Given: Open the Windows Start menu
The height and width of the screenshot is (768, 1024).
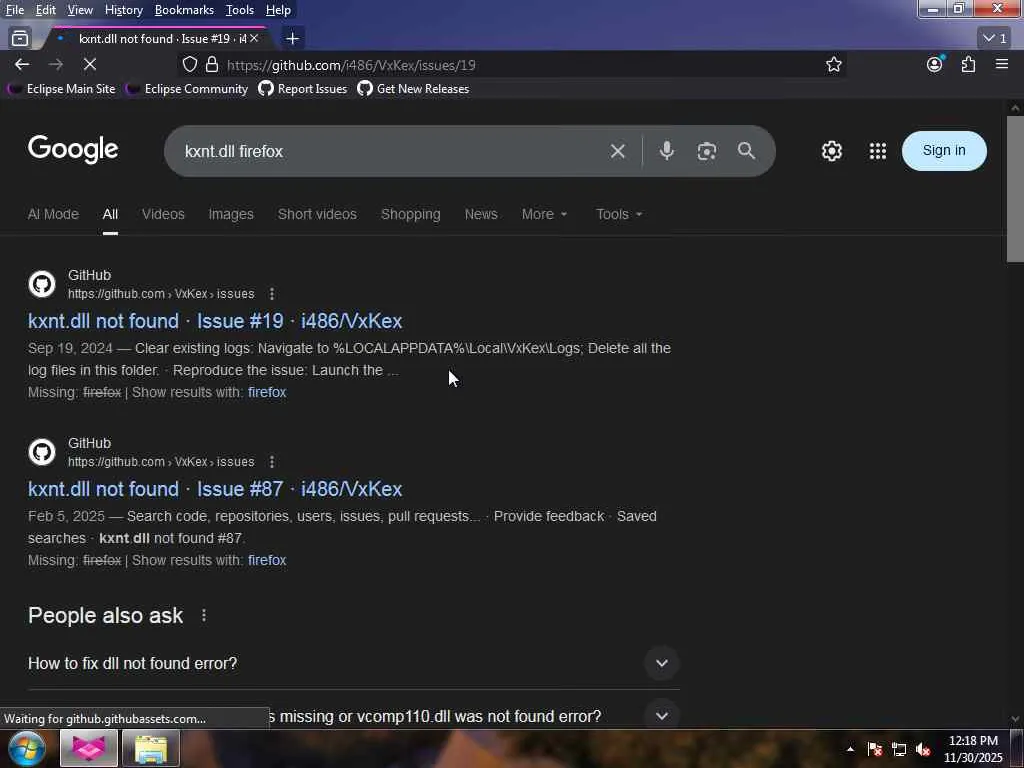Looking at the screenshot, I should [27, 748].
